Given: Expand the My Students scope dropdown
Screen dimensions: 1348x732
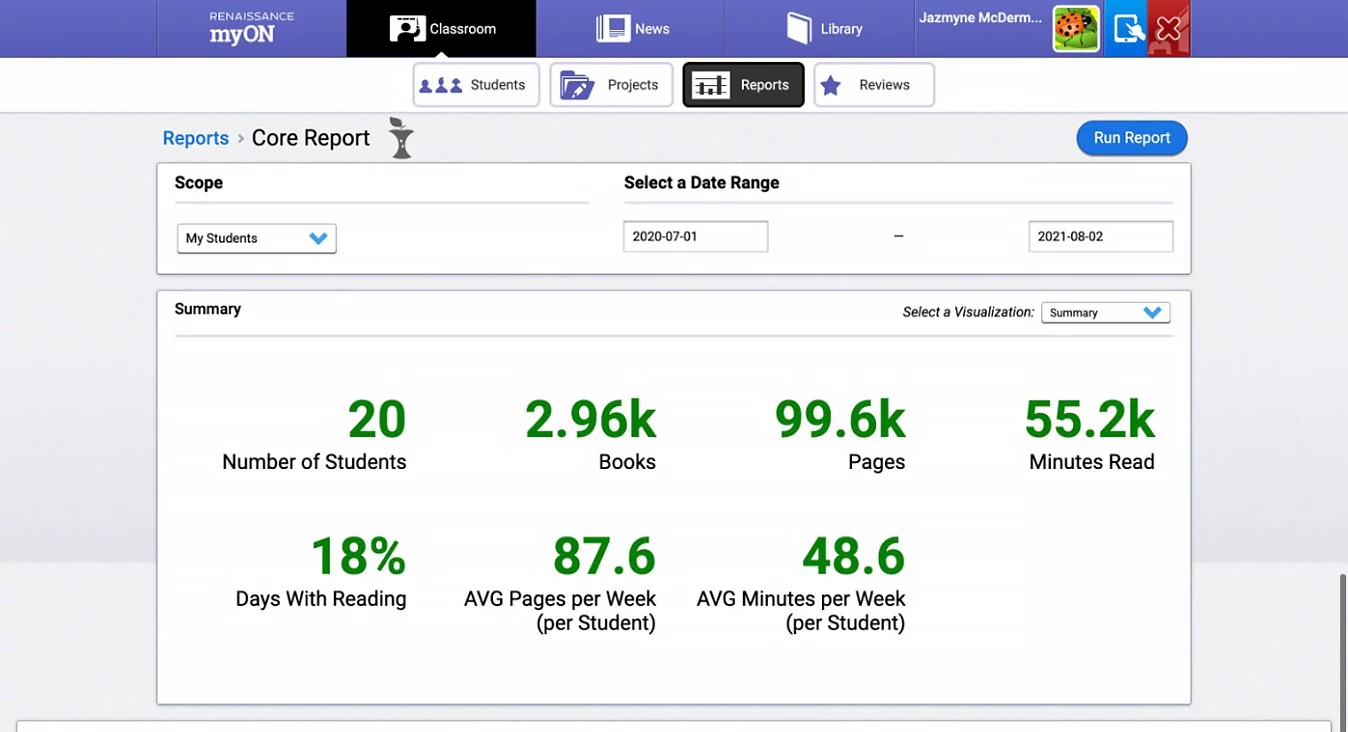Looking at the screenshot, I should pos(257,238).
